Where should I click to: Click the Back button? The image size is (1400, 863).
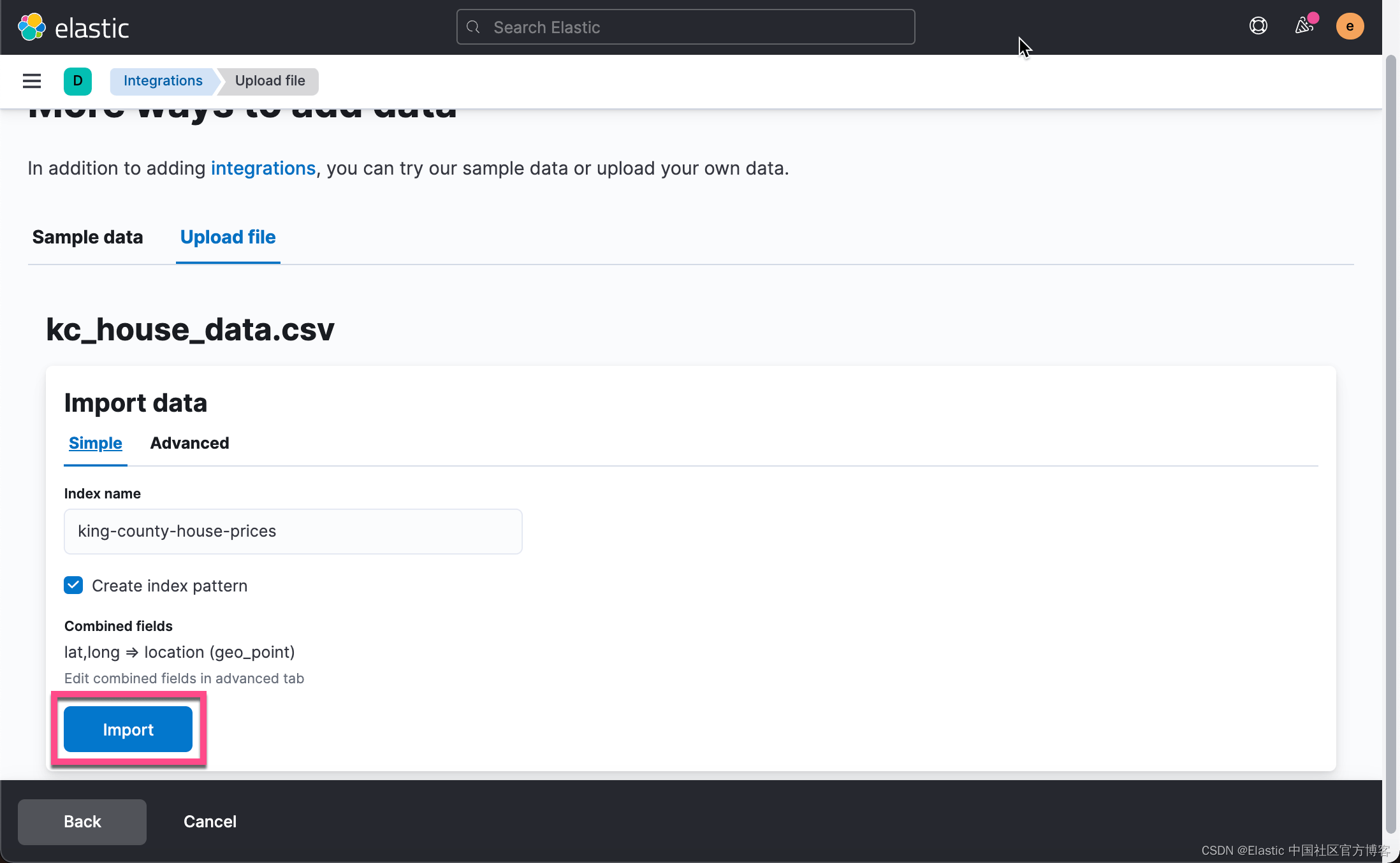[82, 822]
